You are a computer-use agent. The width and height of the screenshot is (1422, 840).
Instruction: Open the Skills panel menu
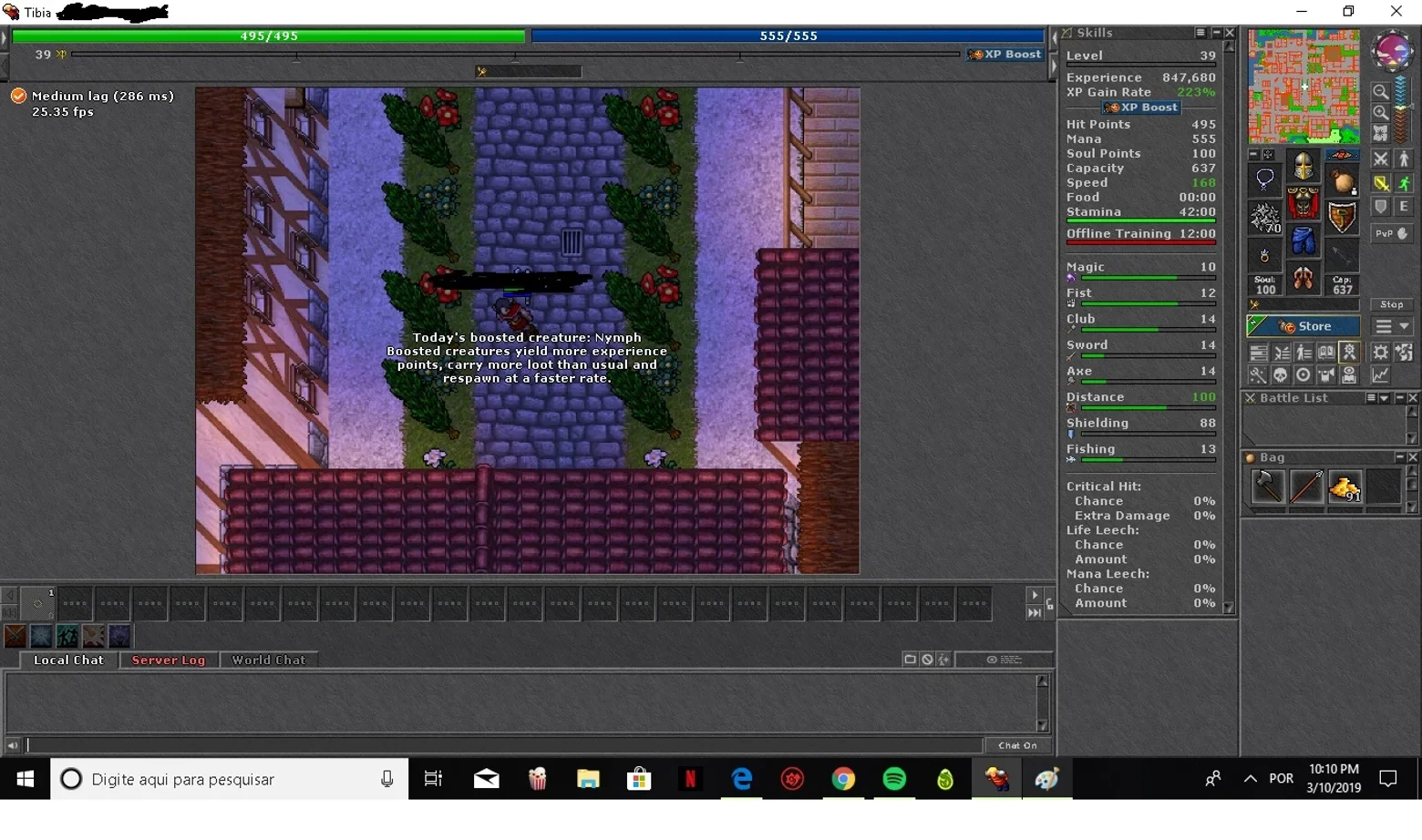pos(1200,33)
